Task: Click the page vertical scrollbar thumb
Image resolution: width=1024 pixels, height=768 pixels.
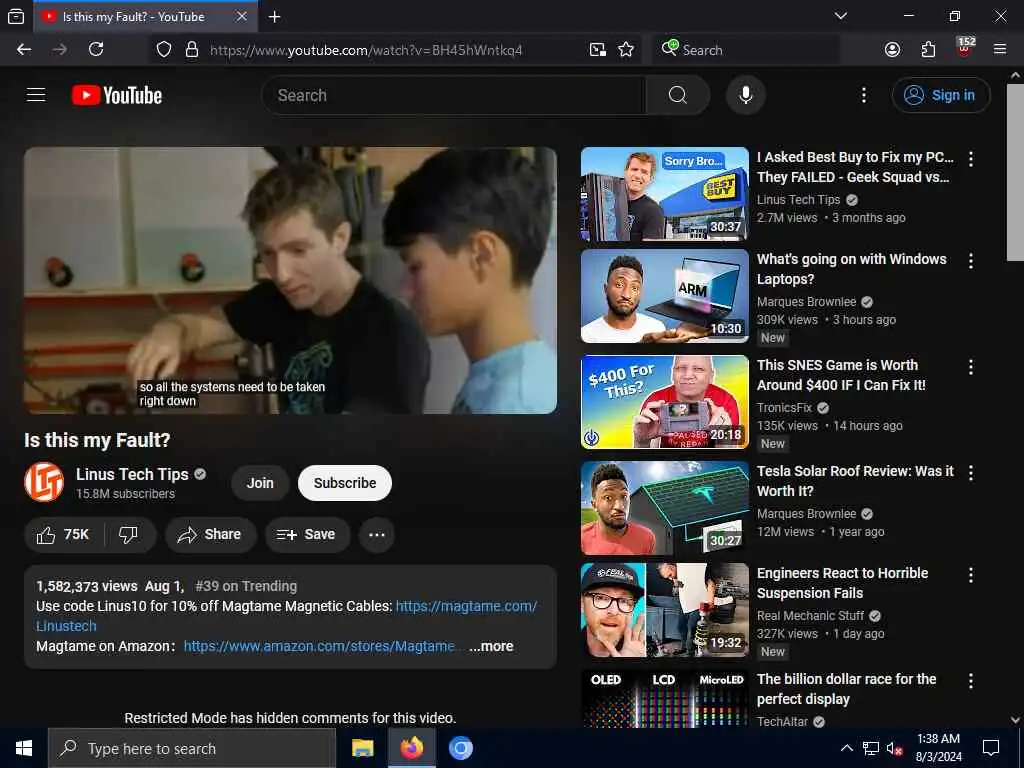Action: 1015,172
